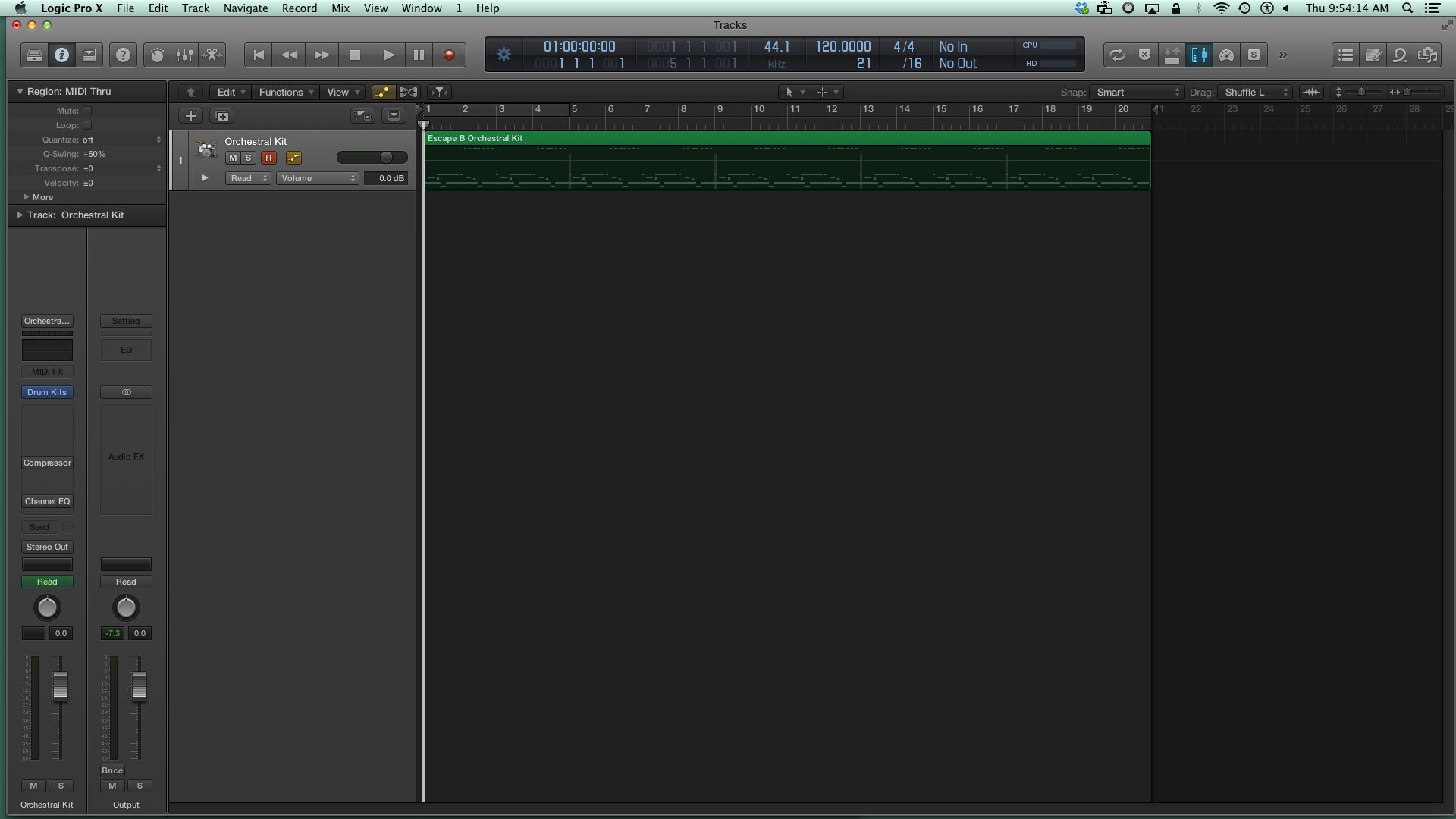Open LCD display gear settings

point(504,55)
